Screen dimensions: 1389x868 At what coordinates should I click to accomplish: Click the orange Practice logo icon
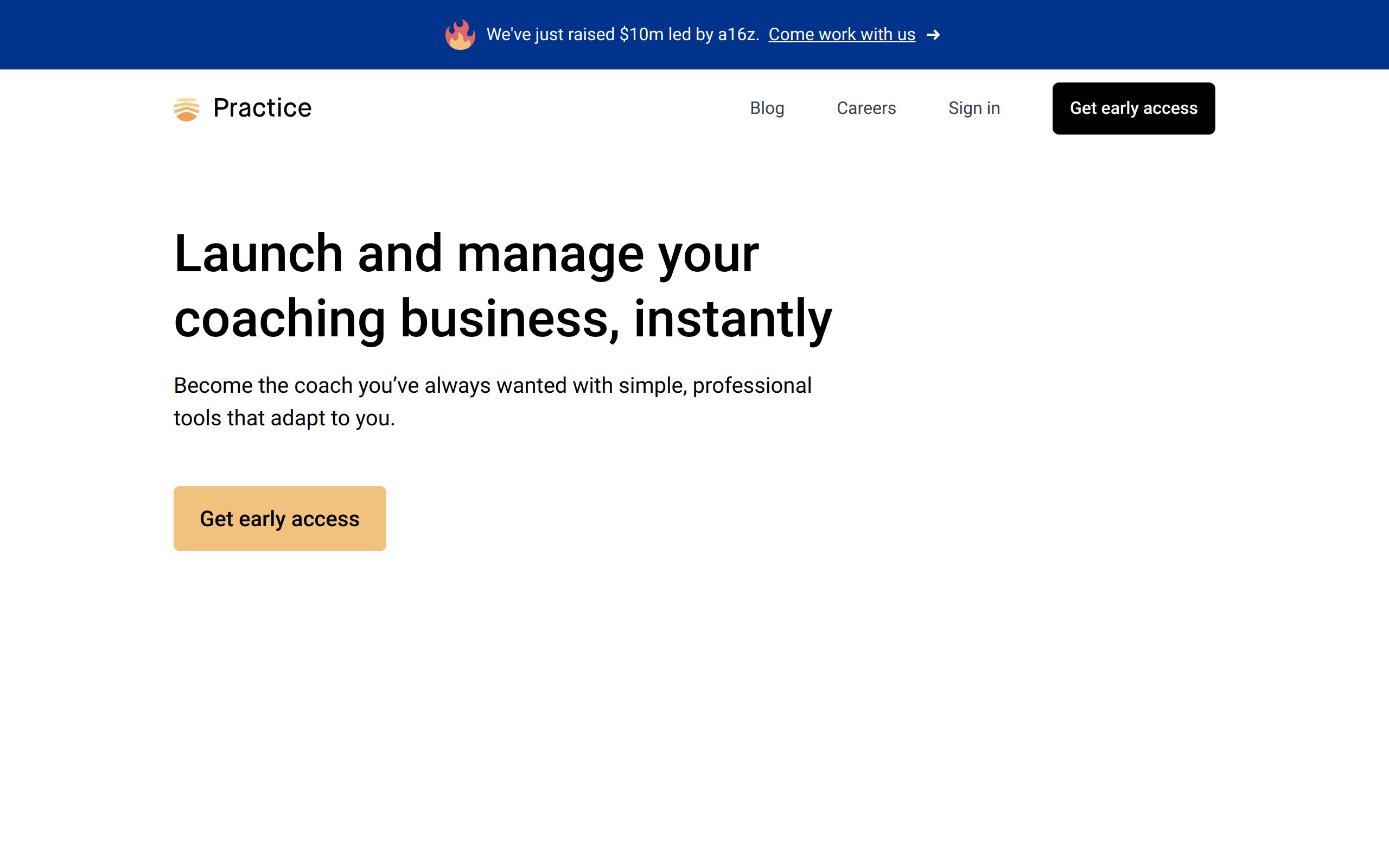[x=187, y=108]
